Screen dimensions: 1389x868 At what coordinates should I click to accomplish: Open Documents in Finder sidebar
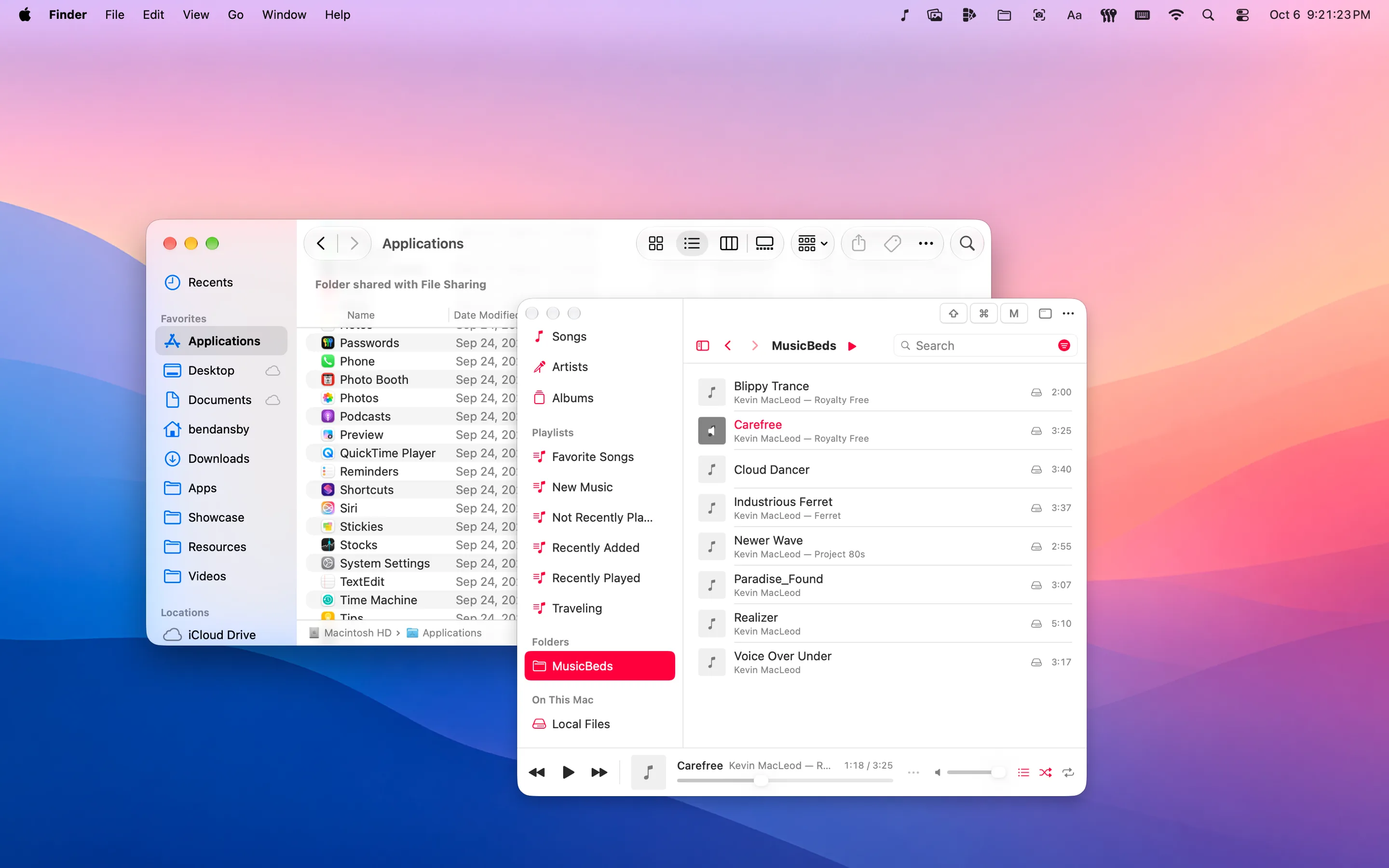[221, 400]
